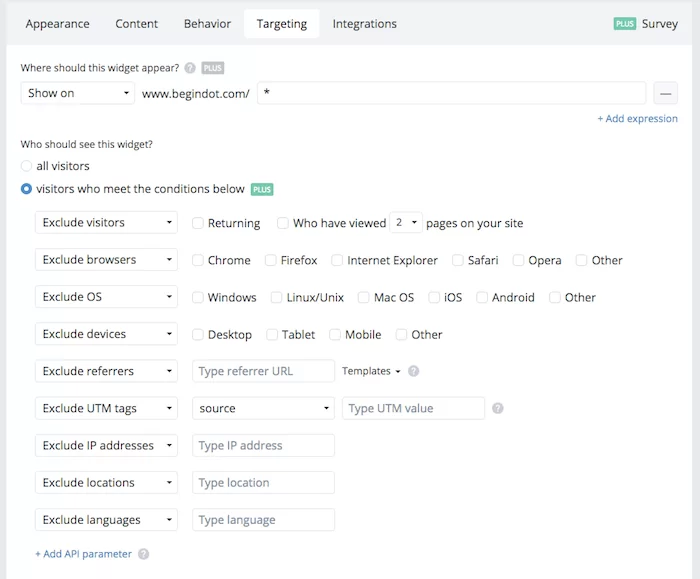Click the '+ Add expression' link
This screenshot has width=700, height=579.
pos(637,119)
